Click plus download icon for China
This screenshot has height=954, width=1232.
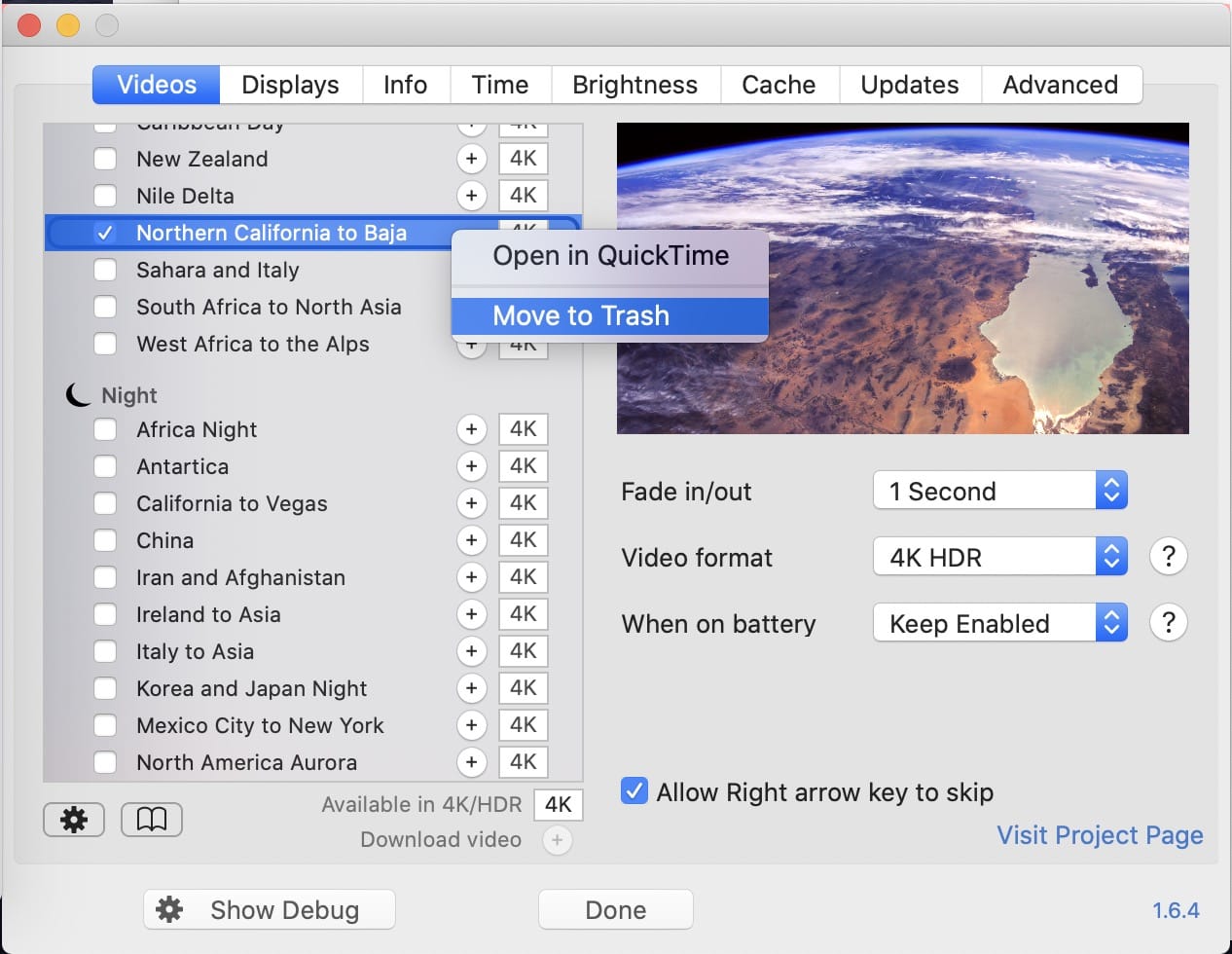click(472, 540)
